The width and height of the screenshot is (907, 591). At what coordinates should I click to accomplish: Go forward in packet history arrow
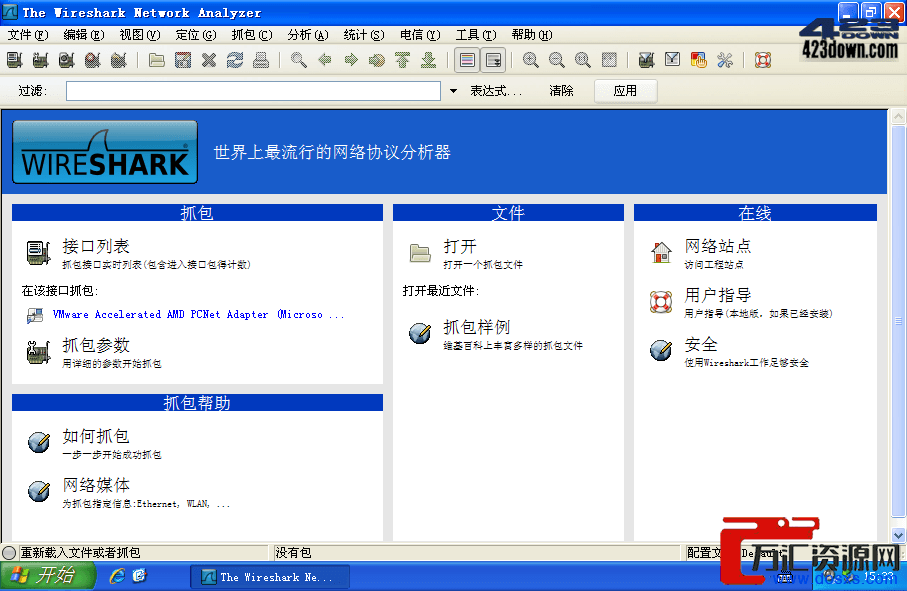coord(351,60)
